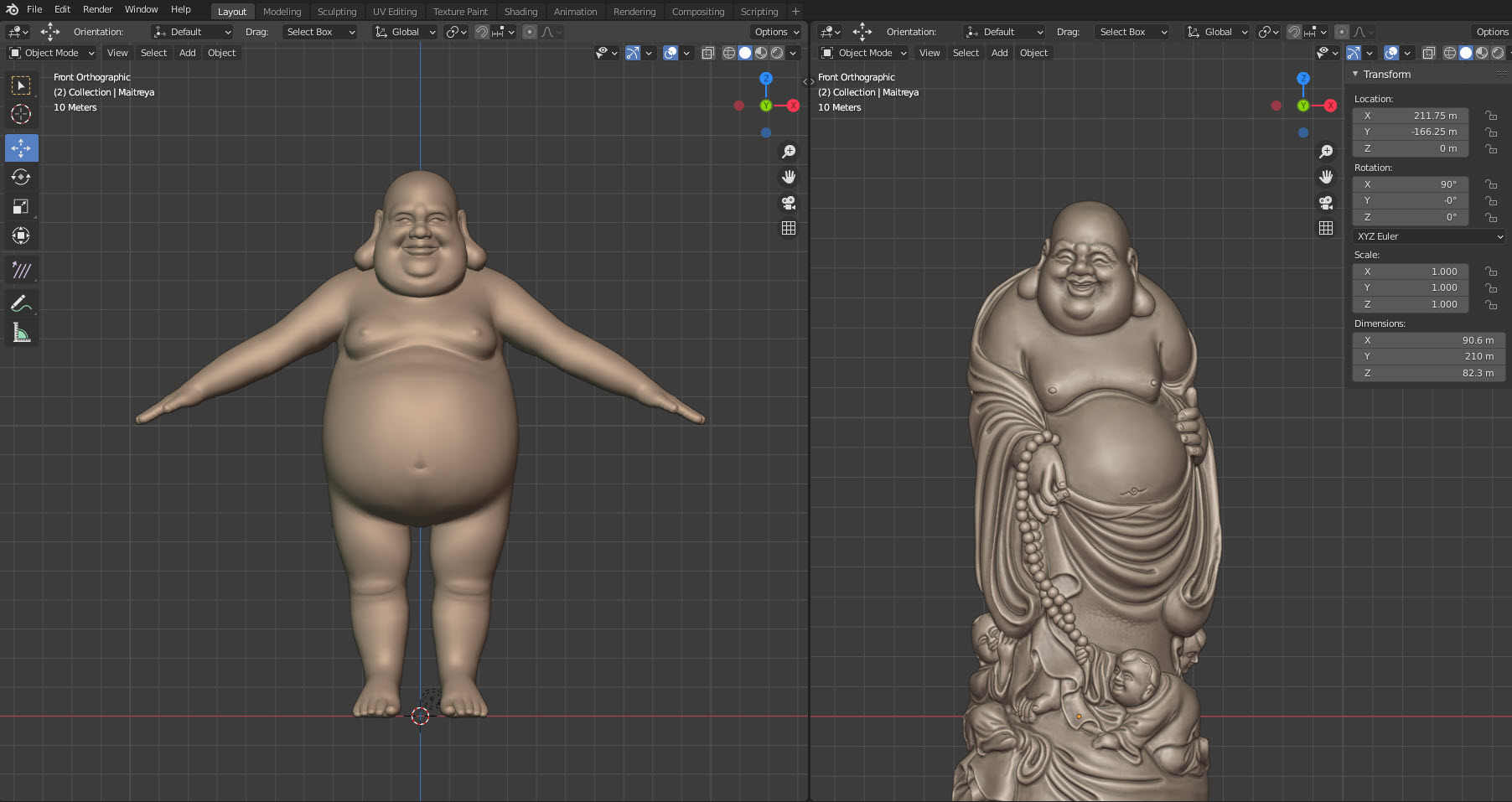1512x802 pixels.
Task: Switch left viewport to rendered shading
Action: pyautogui.click(x=777, y=53)
